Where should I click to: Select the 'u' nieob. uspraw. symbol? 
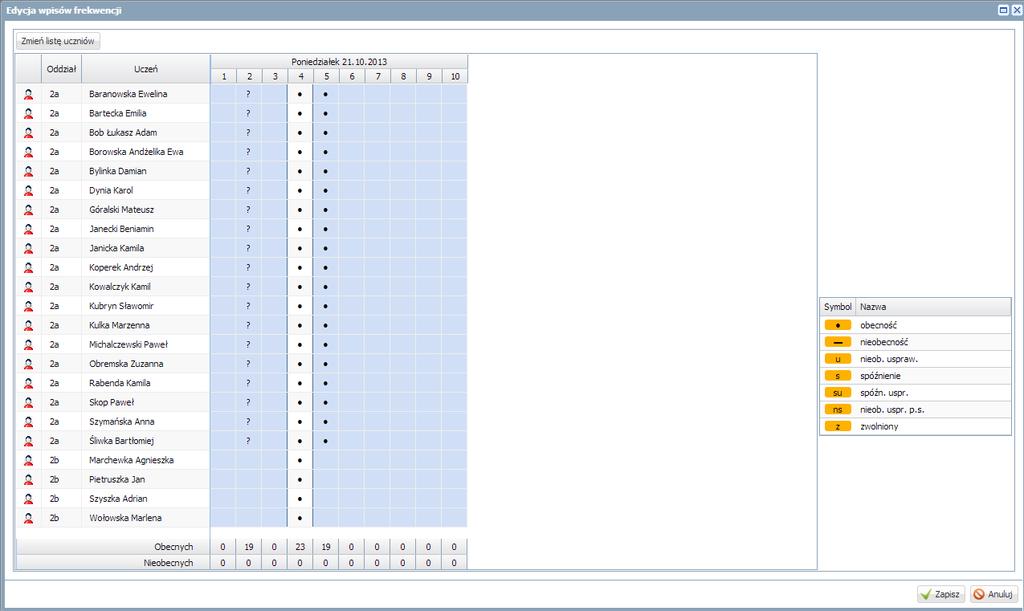point(838,359)
